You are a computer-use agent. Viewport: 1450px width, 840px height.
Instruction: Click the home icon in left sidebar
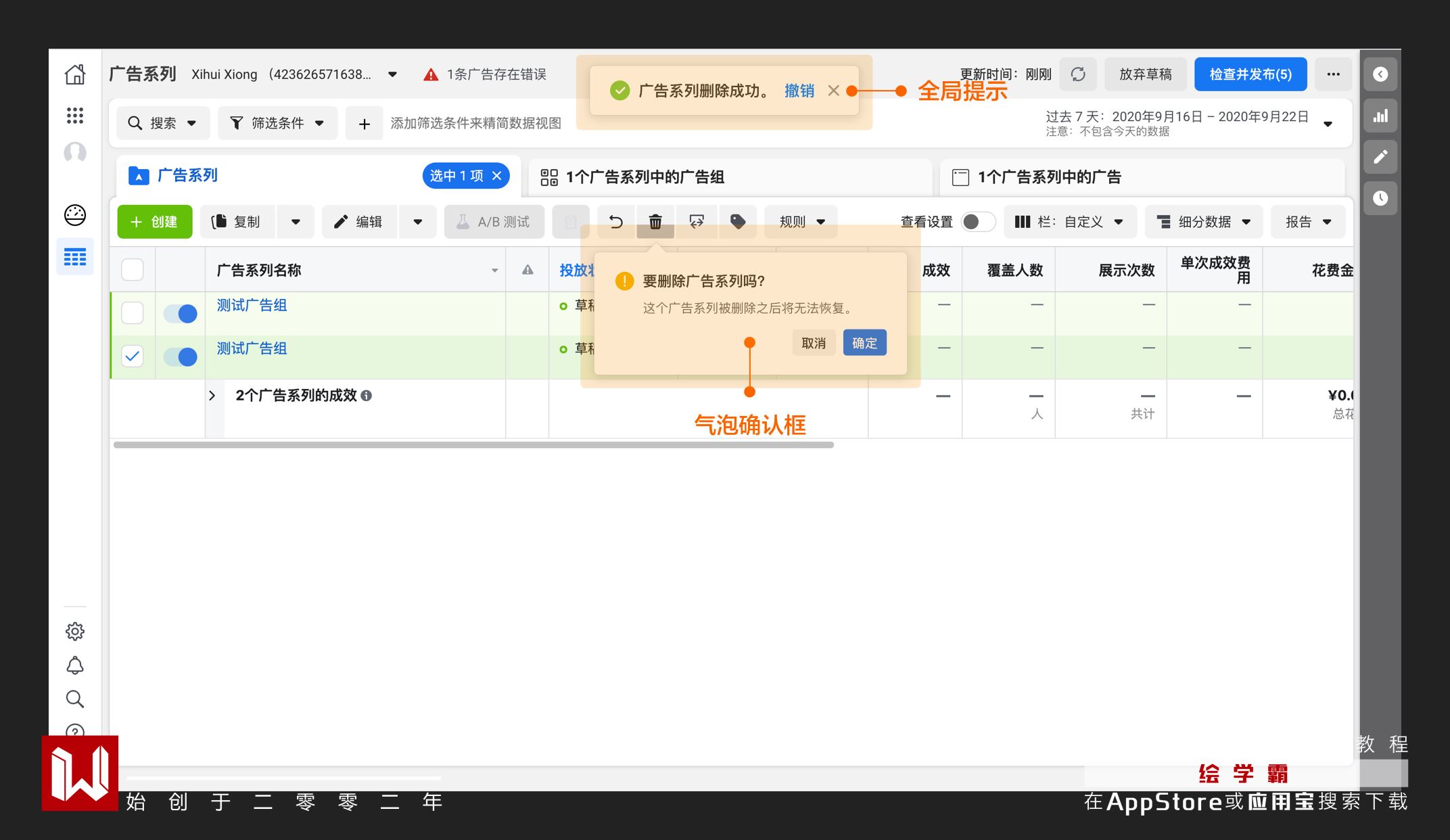pos(75,74)
